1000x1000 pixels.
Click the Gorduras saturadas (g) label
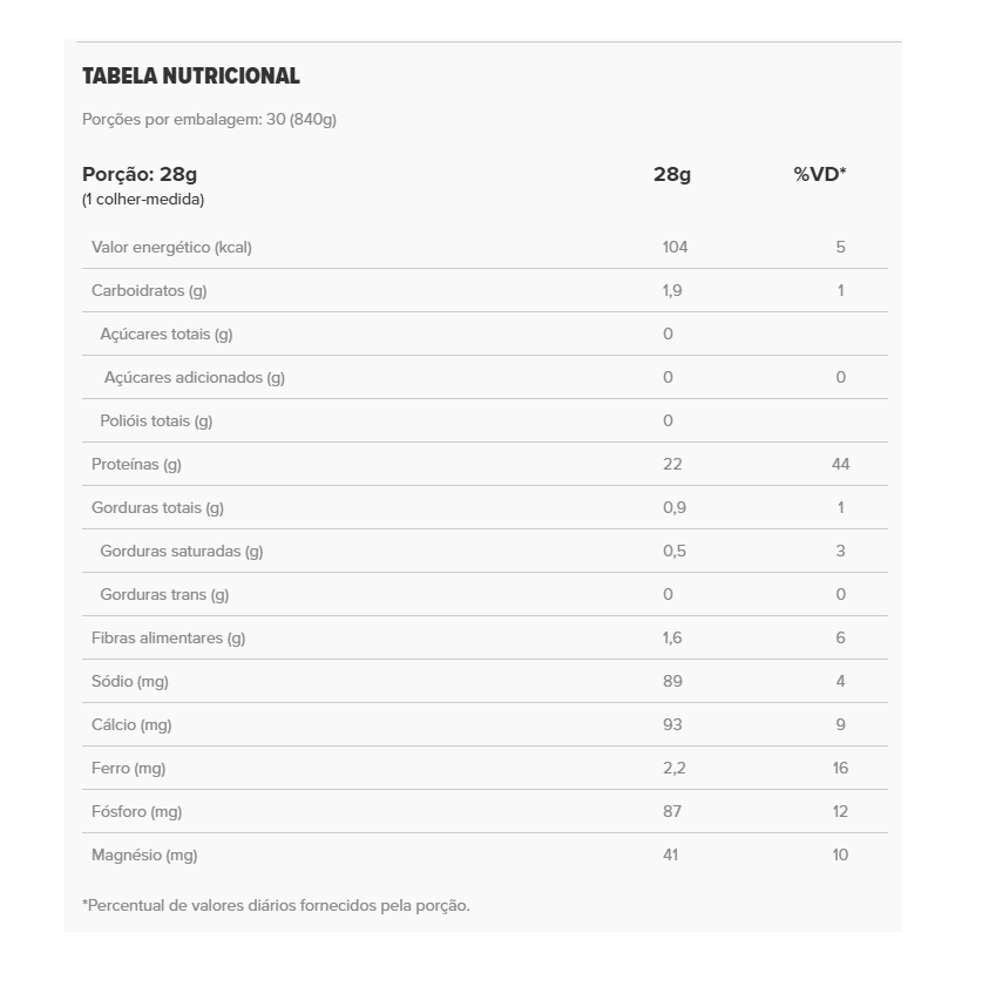tap(181, 551)
